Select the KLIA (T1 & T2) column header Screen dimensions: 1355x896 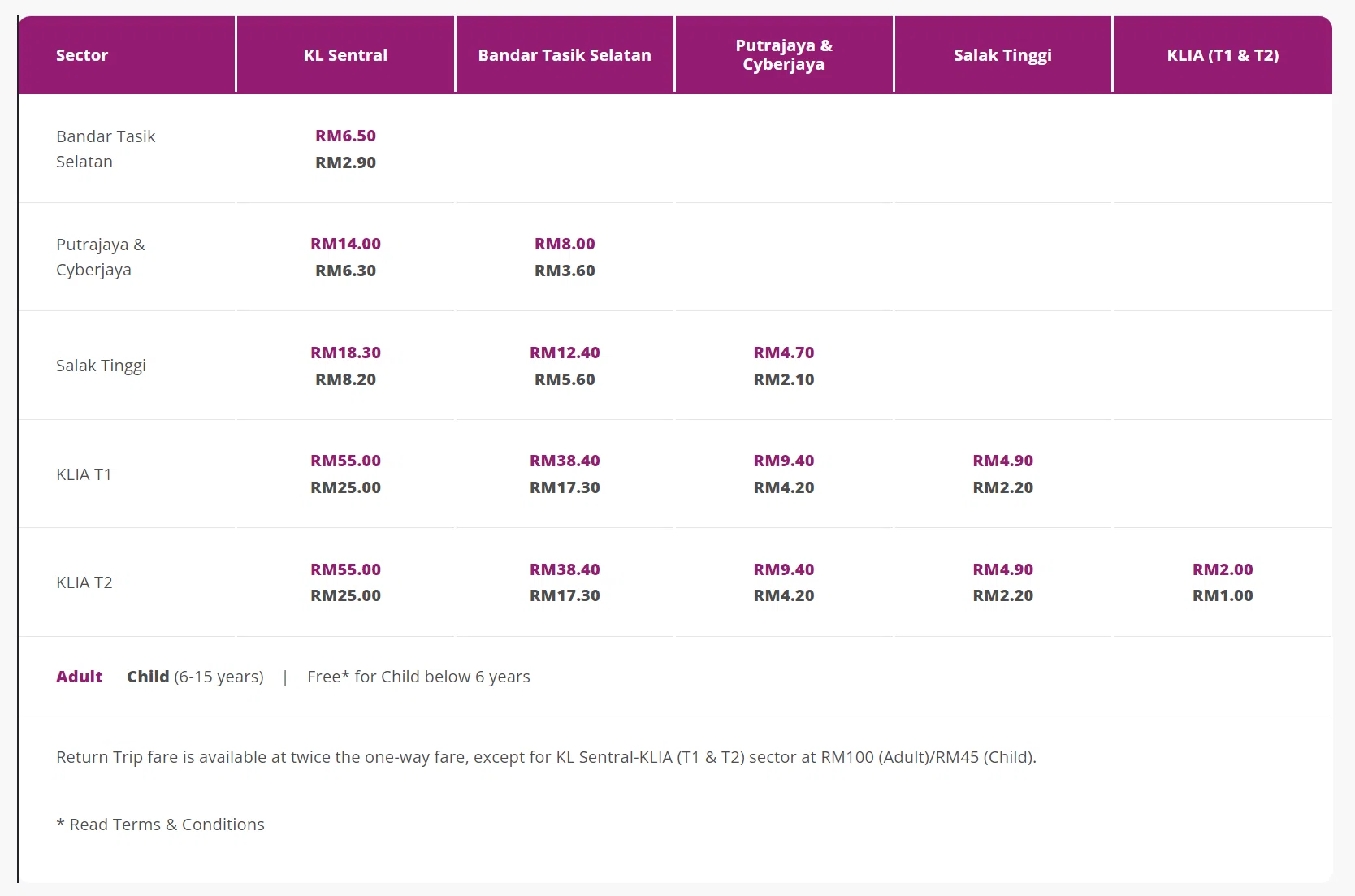1223,55
